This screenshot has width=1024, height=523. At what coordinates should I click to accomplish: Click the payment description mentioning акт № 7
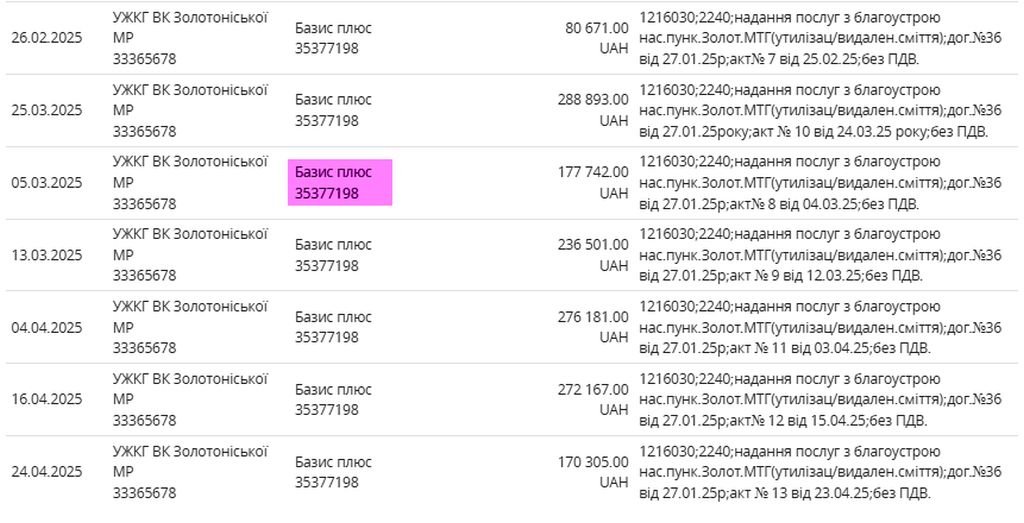(819, 38)
